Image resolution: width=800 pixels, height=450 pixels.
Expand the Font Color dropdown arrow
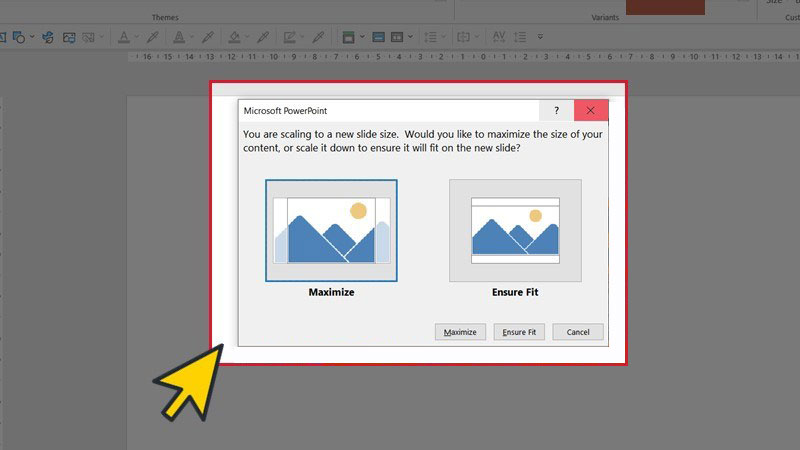[136, 37]
